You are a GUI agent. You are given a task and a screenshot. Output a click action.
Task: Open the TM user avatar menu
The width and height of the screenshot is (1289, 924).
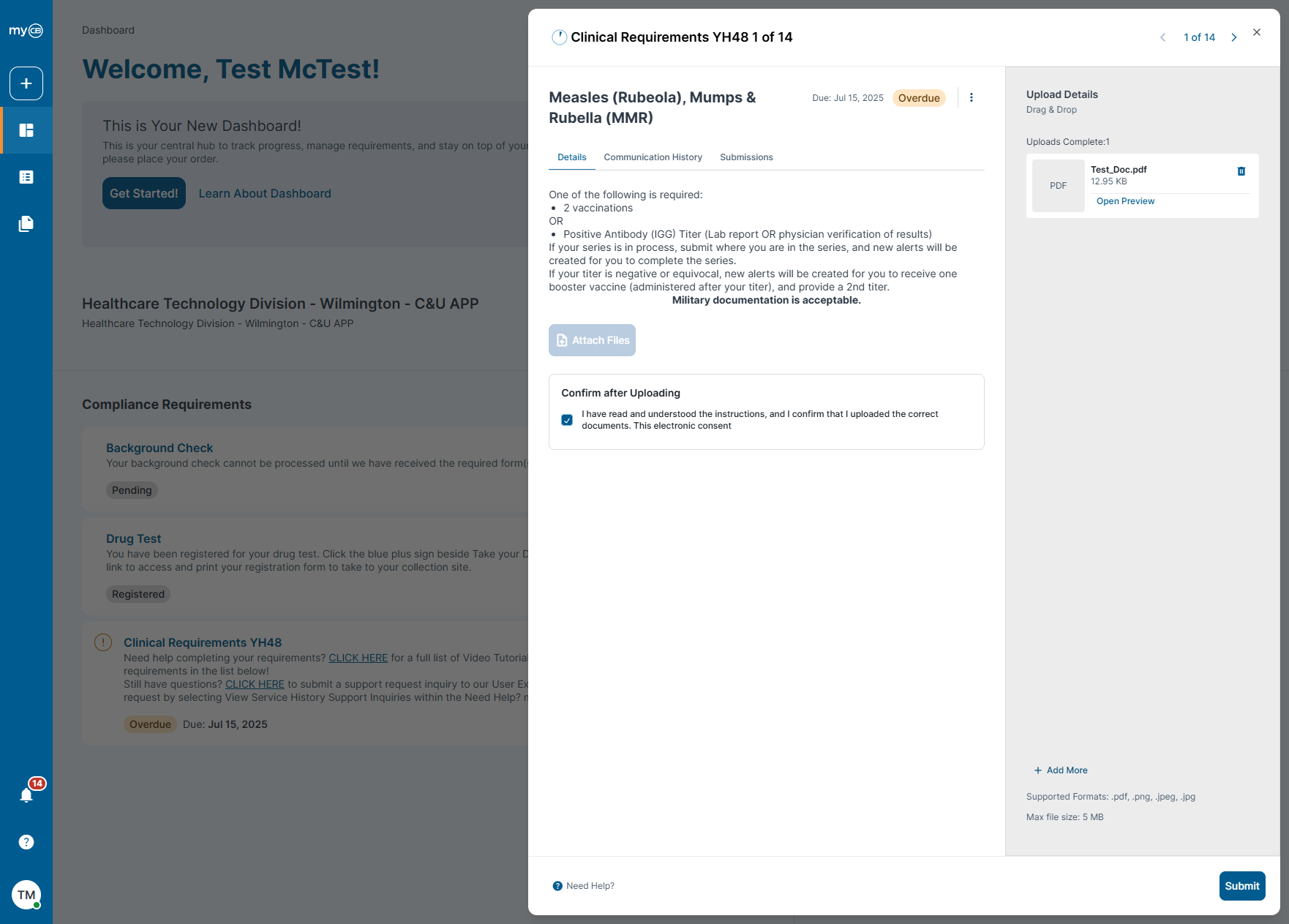point(26,895)
